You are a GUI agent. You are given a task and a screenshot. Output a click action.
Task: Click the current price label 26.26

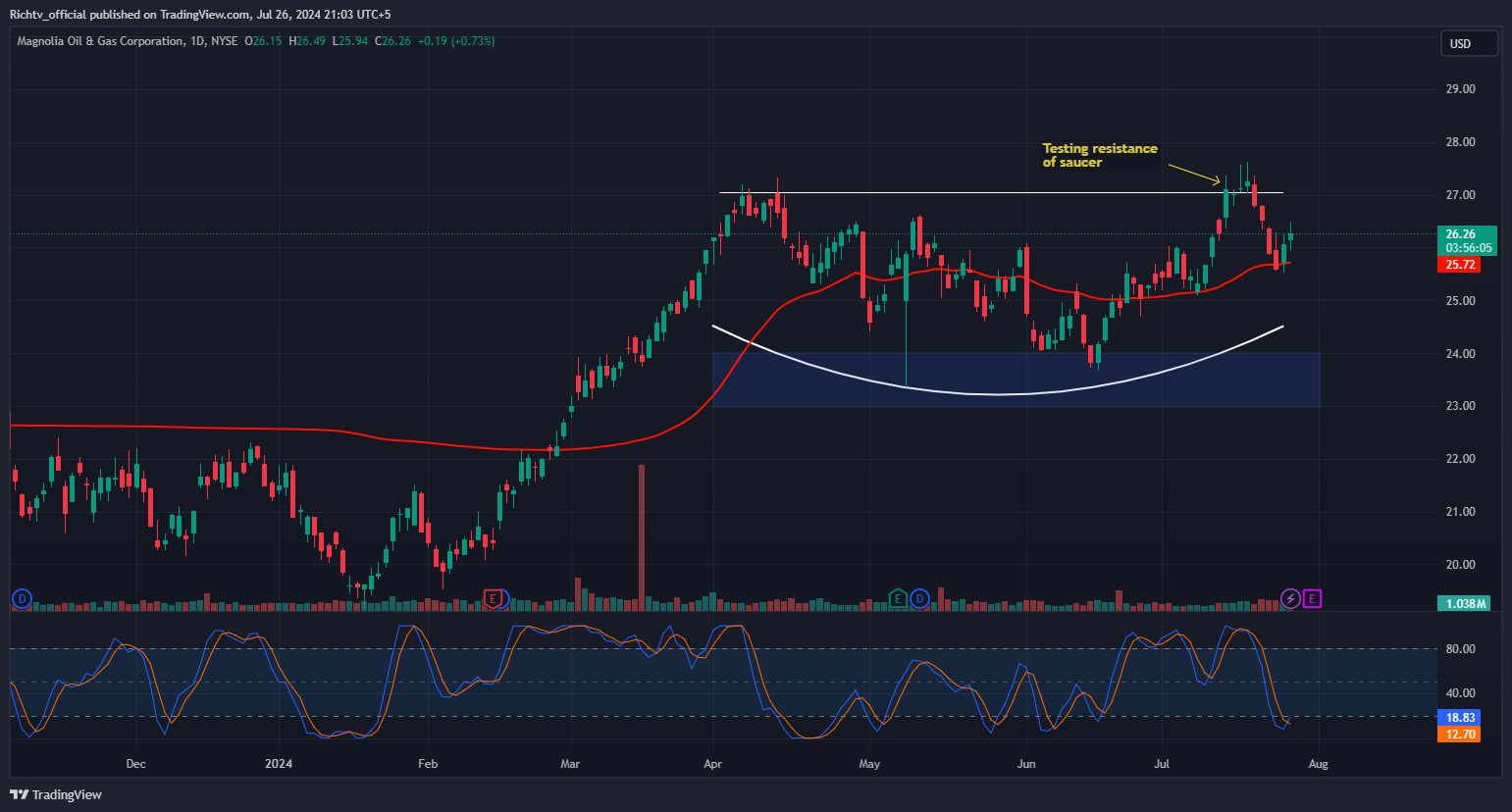tap(1467, 234)
